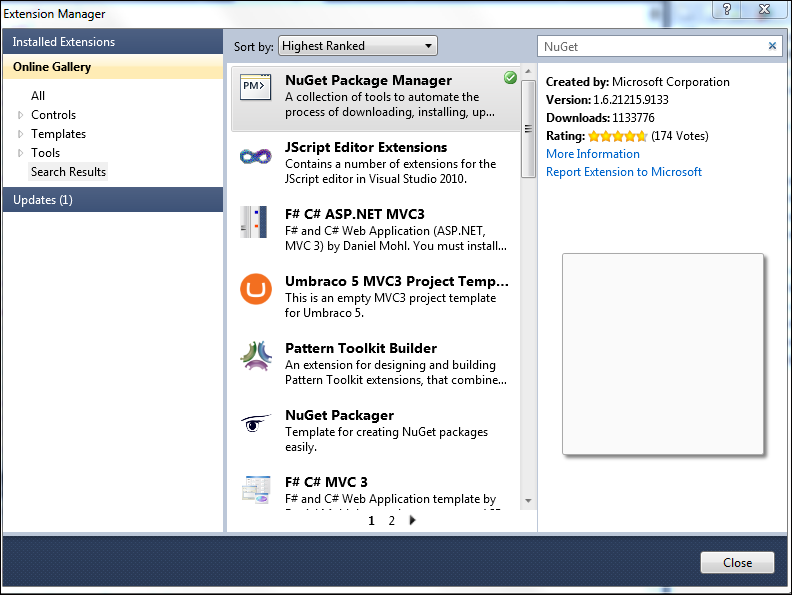792x595 pixels.
Task: Switch to the Installed Extensions section
Action: pos(64,42)
